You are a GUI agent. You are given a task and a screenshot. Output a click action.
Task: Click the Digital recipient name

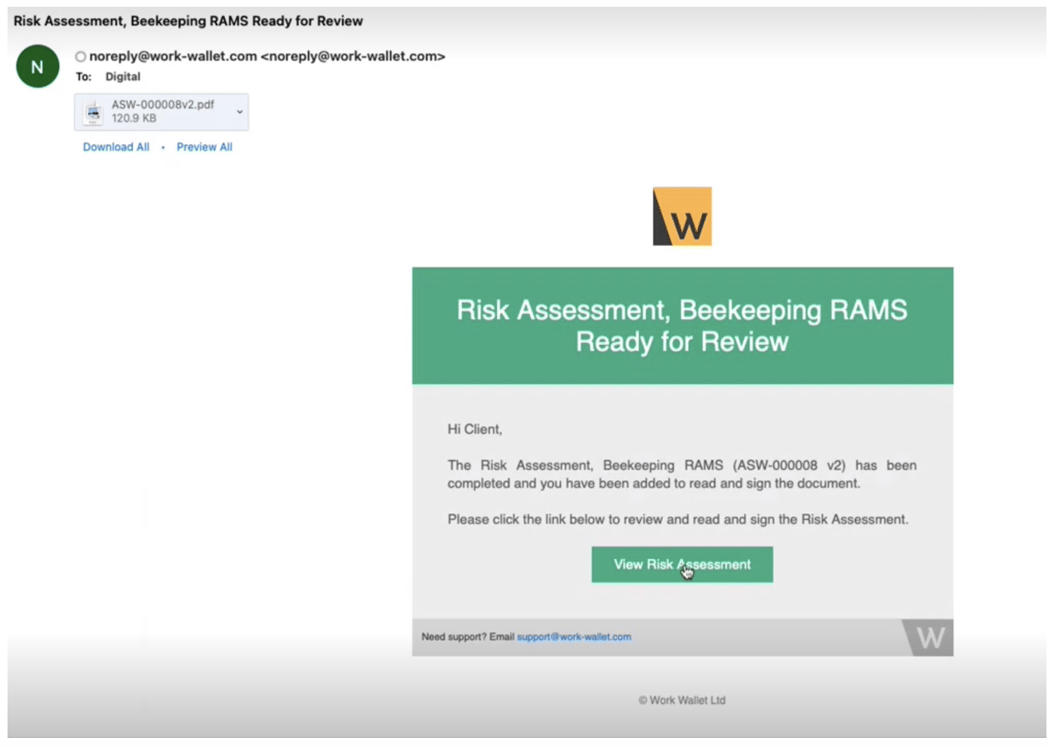(122, 76)
